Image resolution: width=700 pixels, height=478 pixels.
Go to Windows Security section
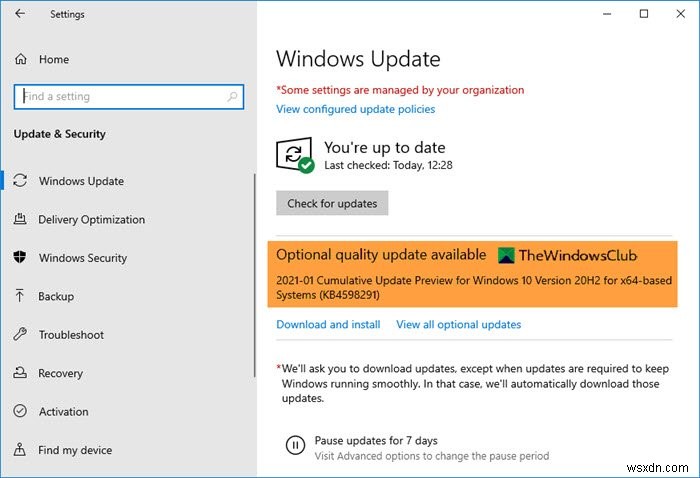[83, 258]
